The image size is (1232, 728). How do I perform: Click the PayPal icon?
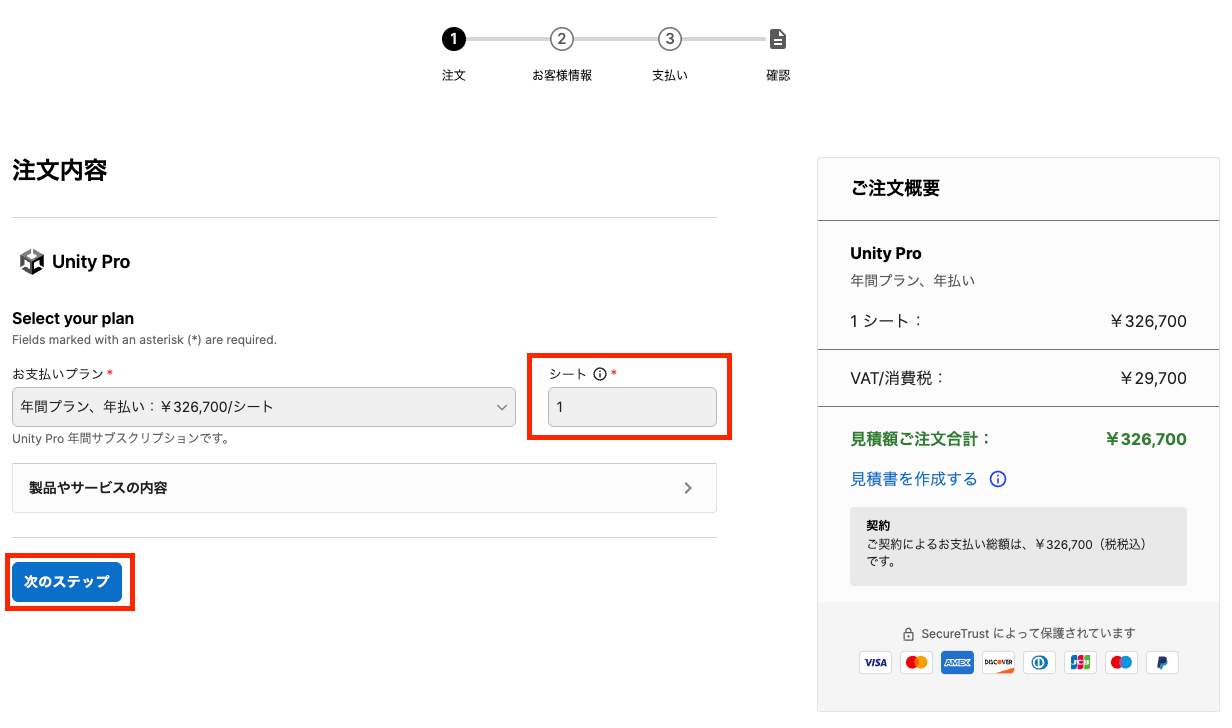click(1162, 662)
